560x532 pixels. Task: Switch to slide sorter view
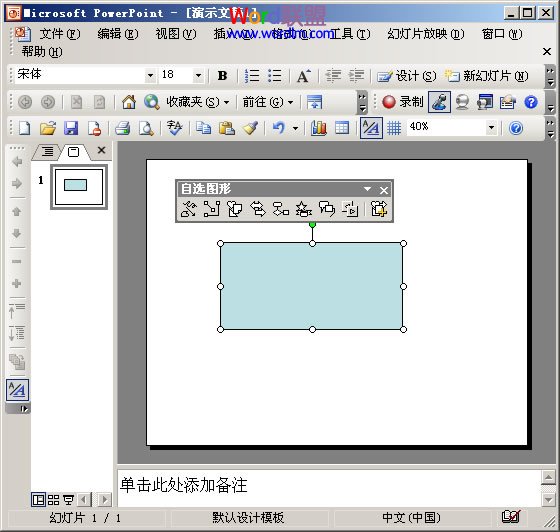tap(53, 500)
